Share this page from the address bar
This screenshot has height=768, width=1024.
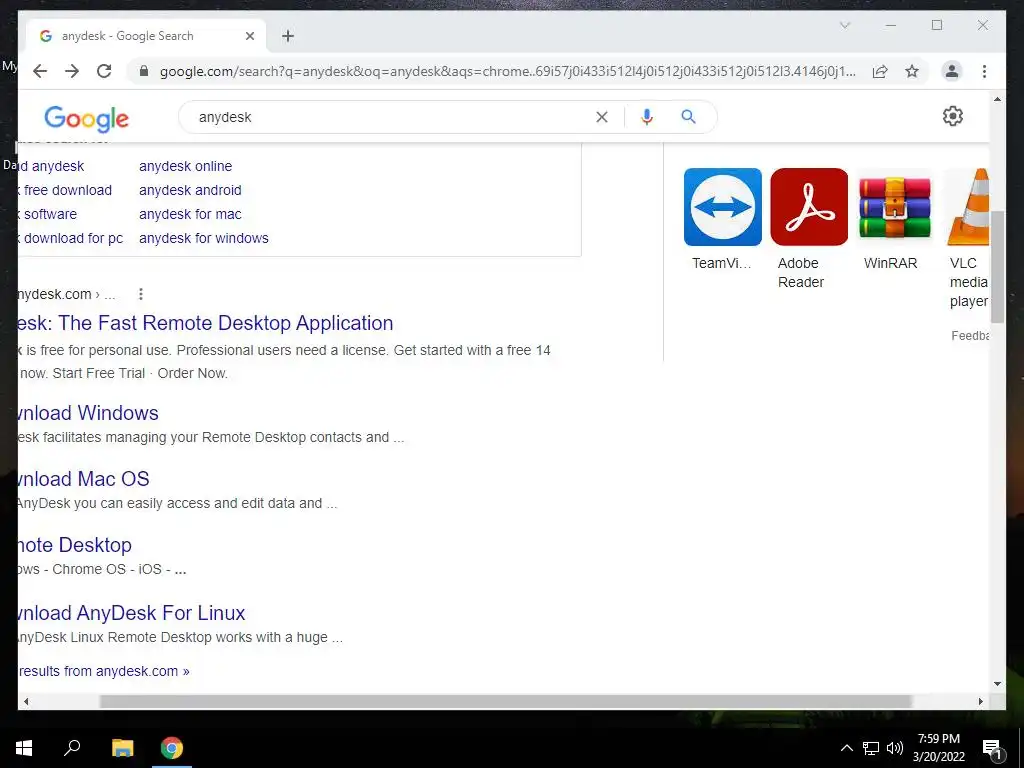click(880, 71)
